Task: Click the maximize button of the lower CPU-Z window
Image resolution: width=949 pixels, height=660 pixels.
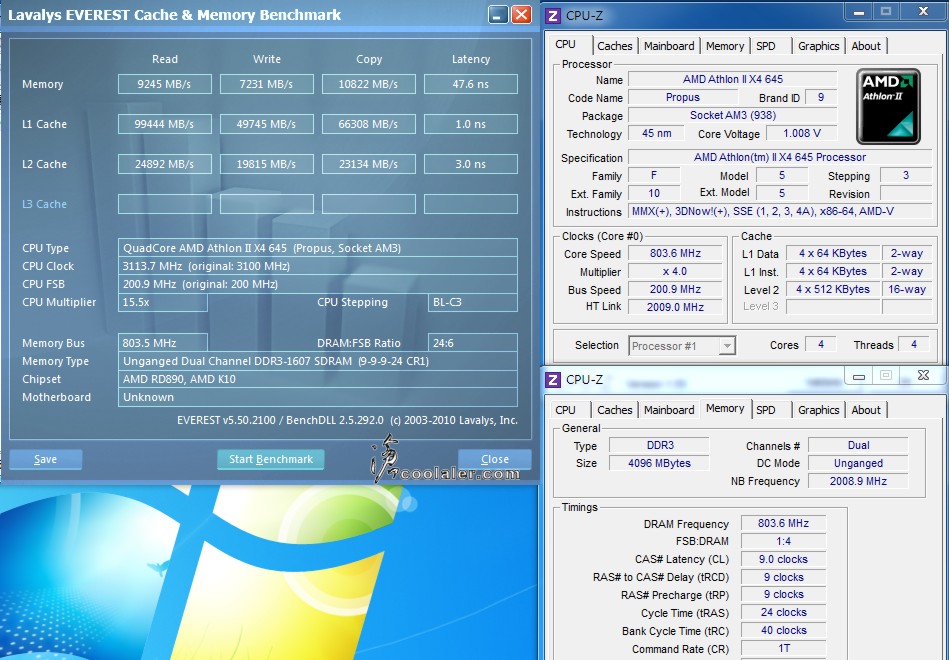Action: point(886,376)
